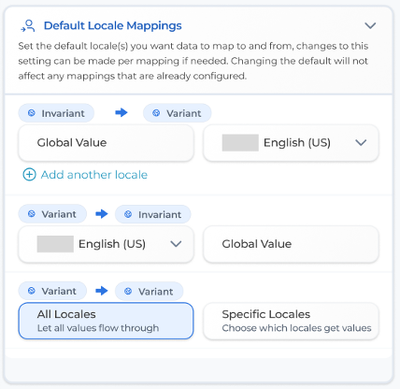Select the Specific Locales option
The height and width of the screenshot is (389, 400).
tap(291, 321)
